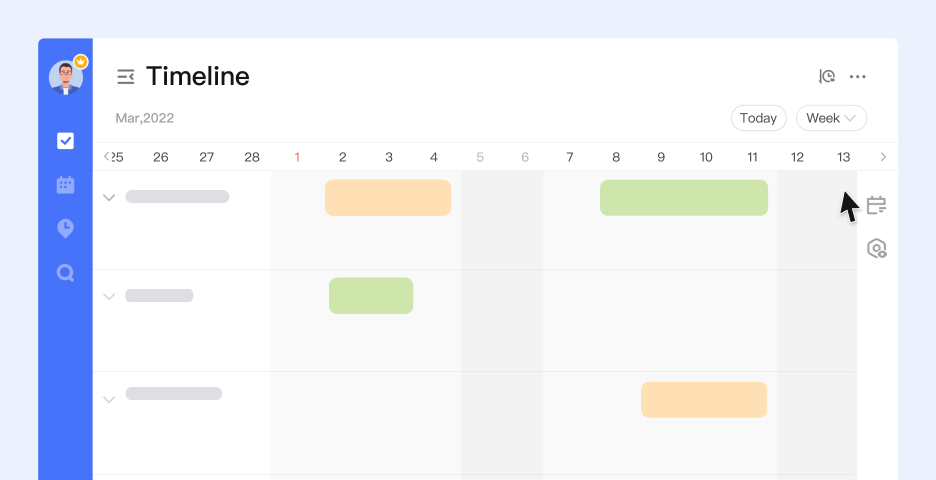Select the orange task bar on days 2-4

pos(388,198)
